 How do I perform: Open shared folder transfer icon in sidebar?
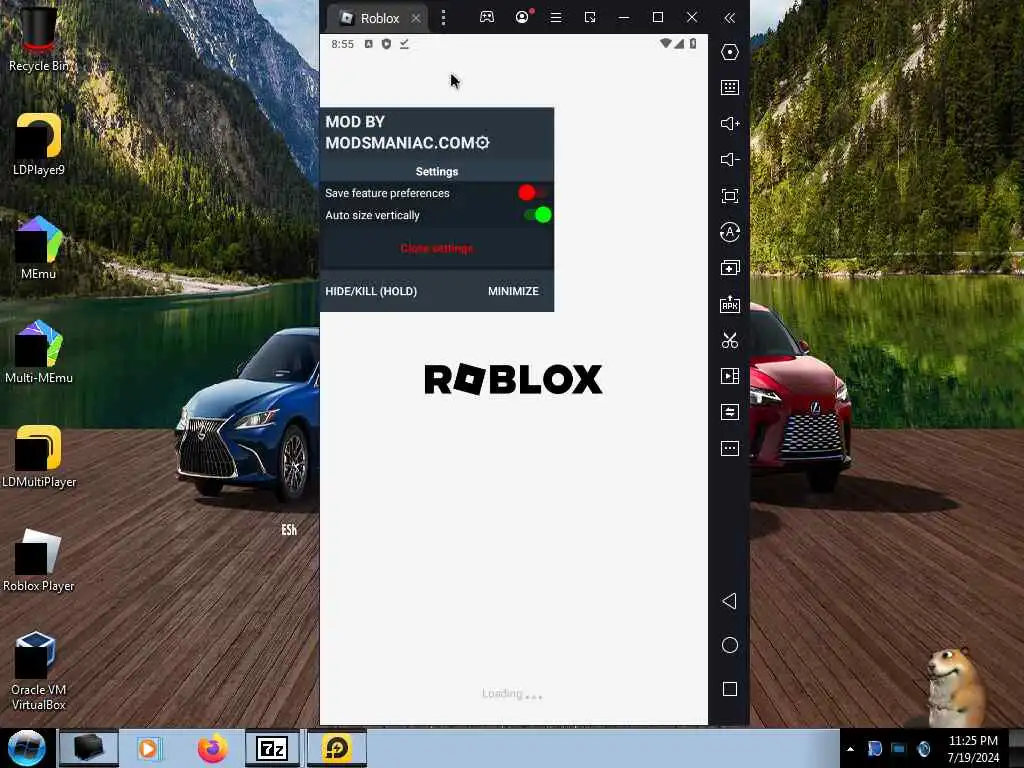click(729, 412)
